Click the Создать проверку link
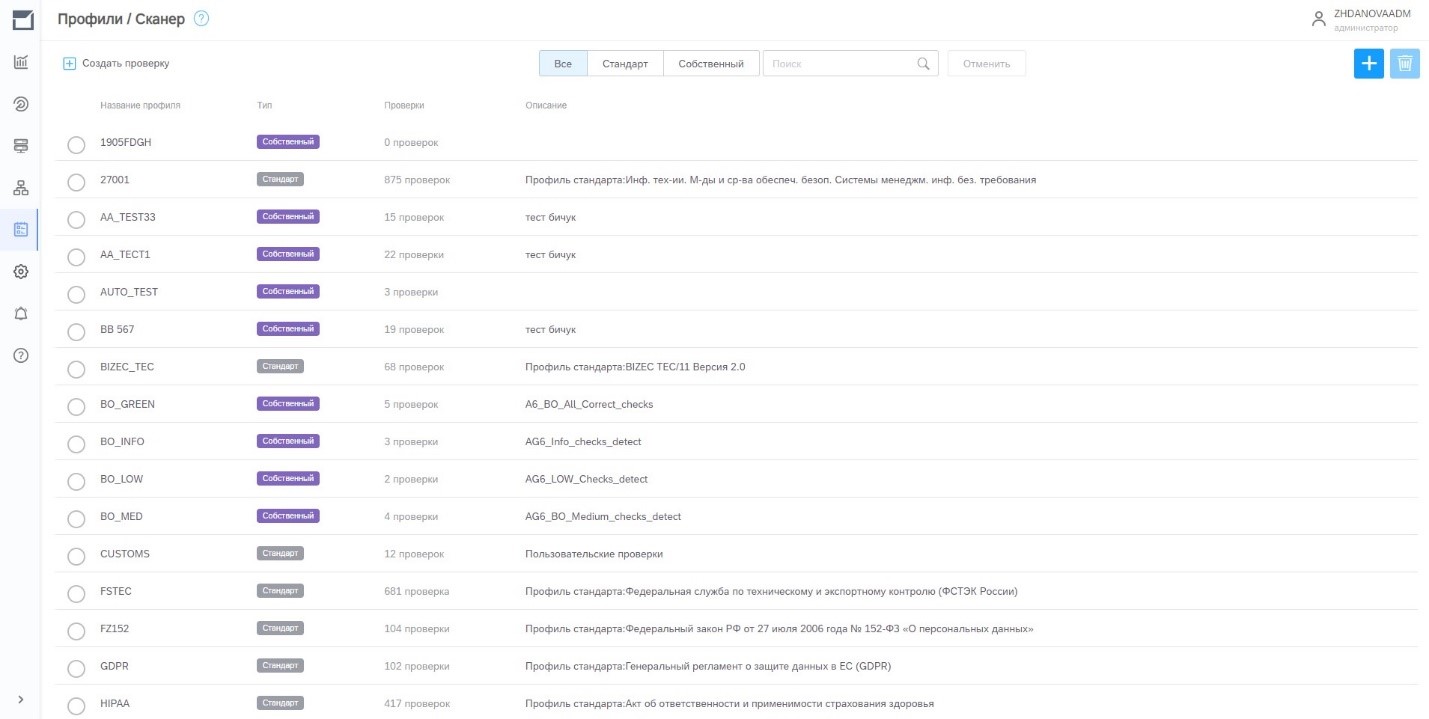This screenshot has height=719, width=1429. (116, 64)
